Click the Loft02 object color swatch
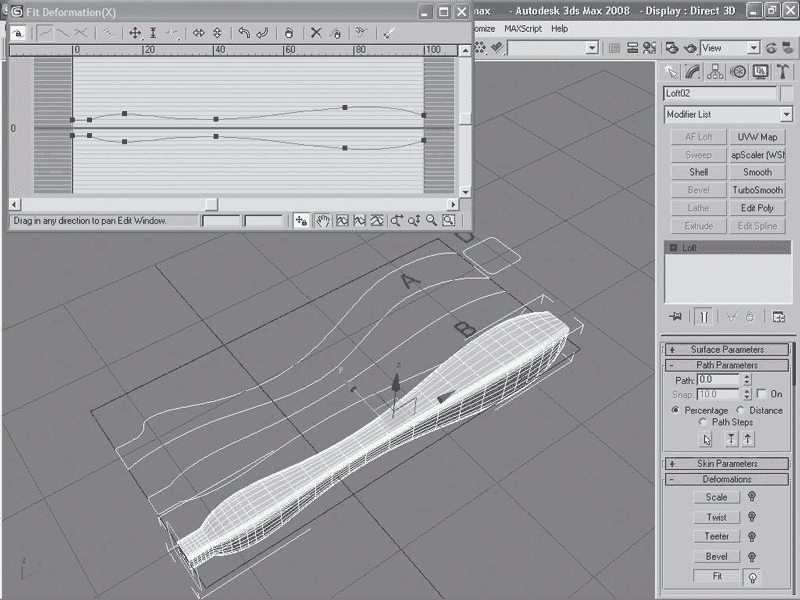800x600 pixels. (785, 93)
